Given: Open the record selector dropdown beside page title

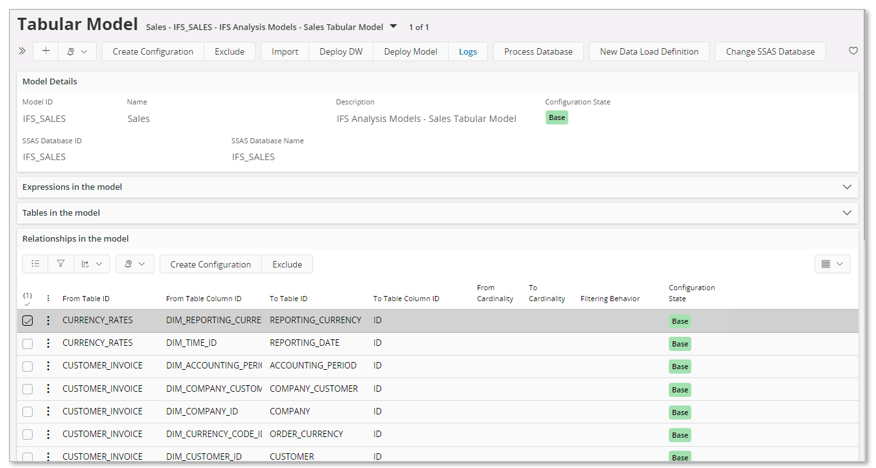Looking at the screenshot, I should [394, 27].
